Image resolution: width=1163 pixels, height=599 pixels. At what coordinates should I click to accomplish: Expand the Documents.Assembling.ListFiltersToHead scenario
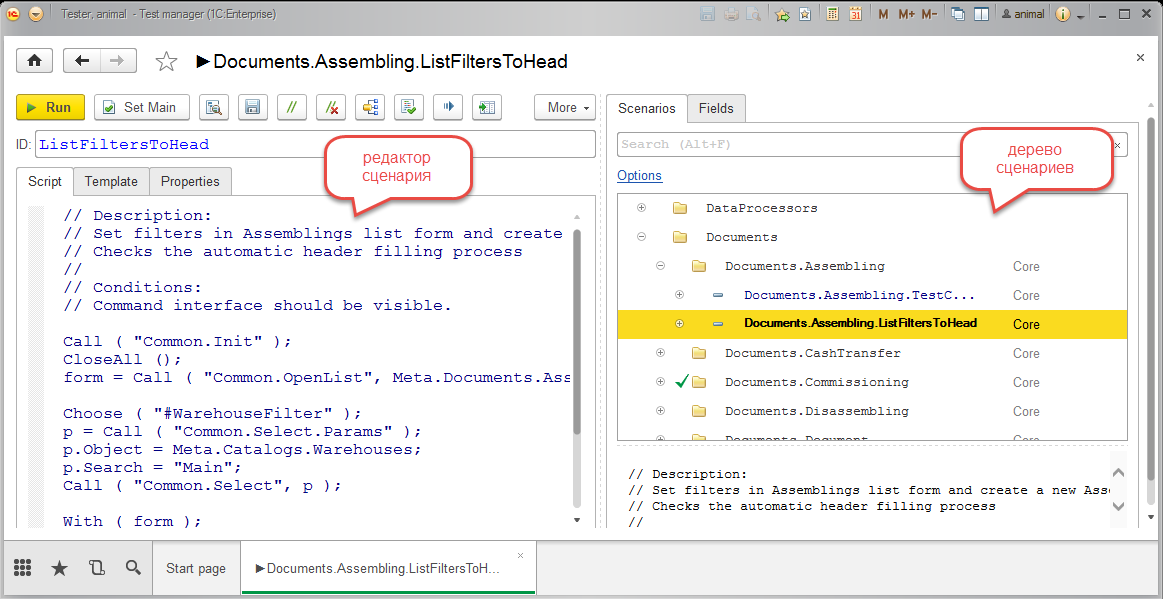[x=679, y=324]
